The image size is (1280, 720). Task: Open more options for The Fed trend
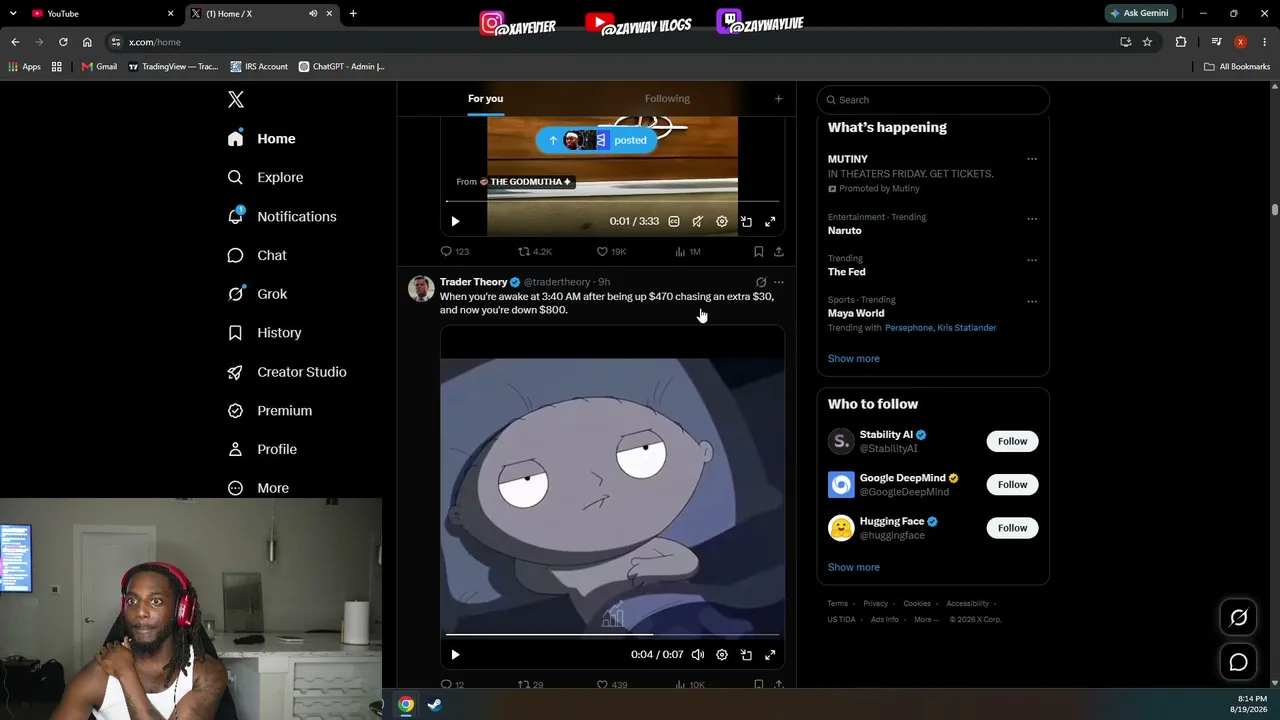click(1032, 260)
